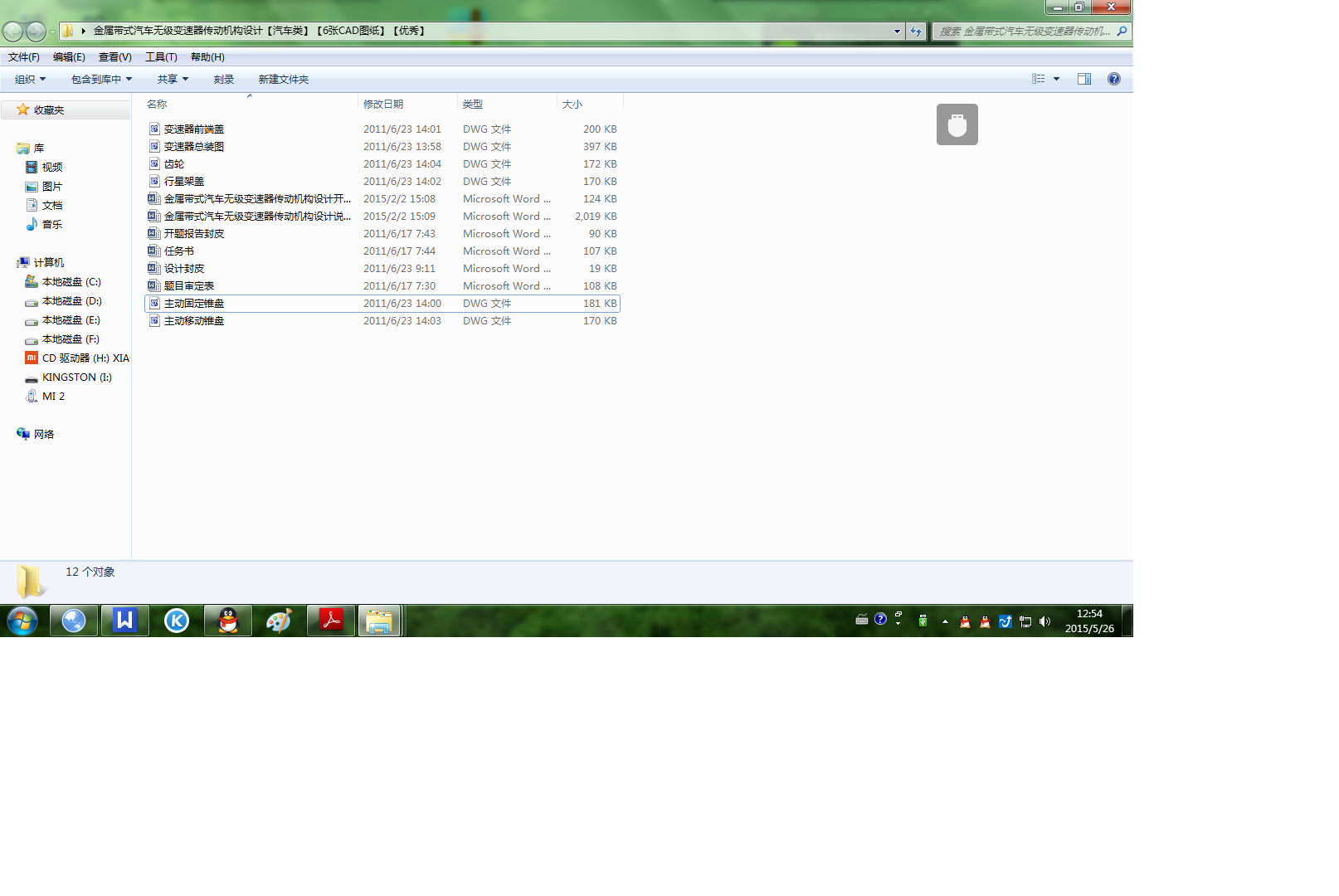
Task: Click the Back navigation arrow button
Action: [12, 32]
